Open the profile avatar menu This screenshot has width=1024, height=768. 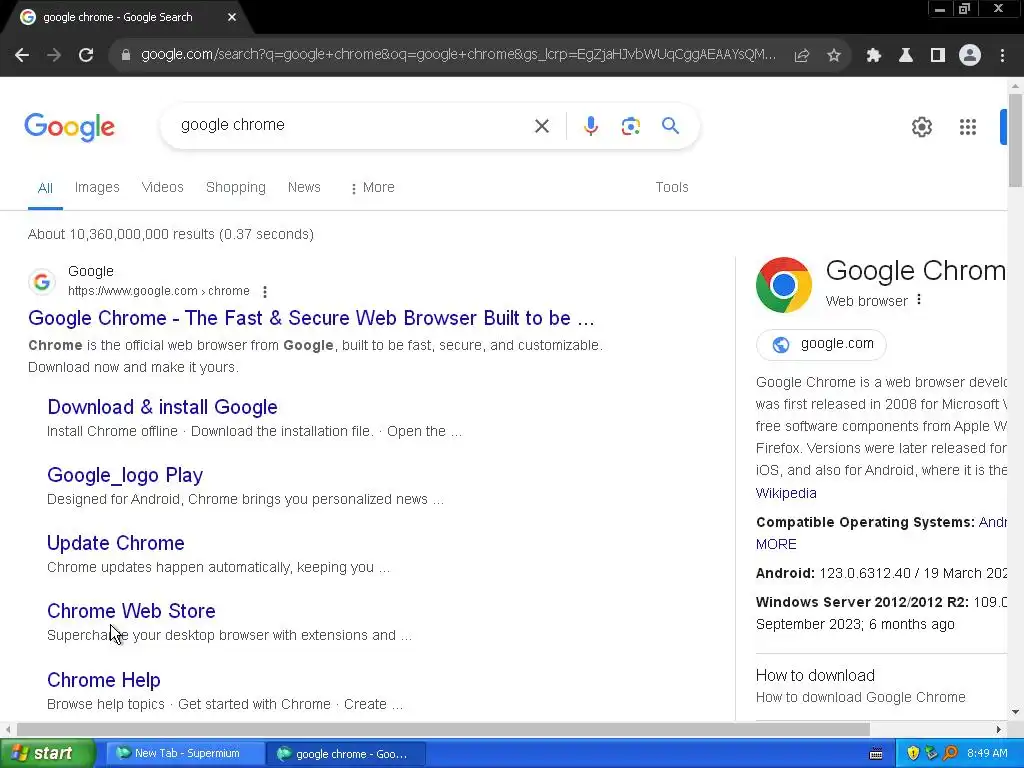[970, 56]
